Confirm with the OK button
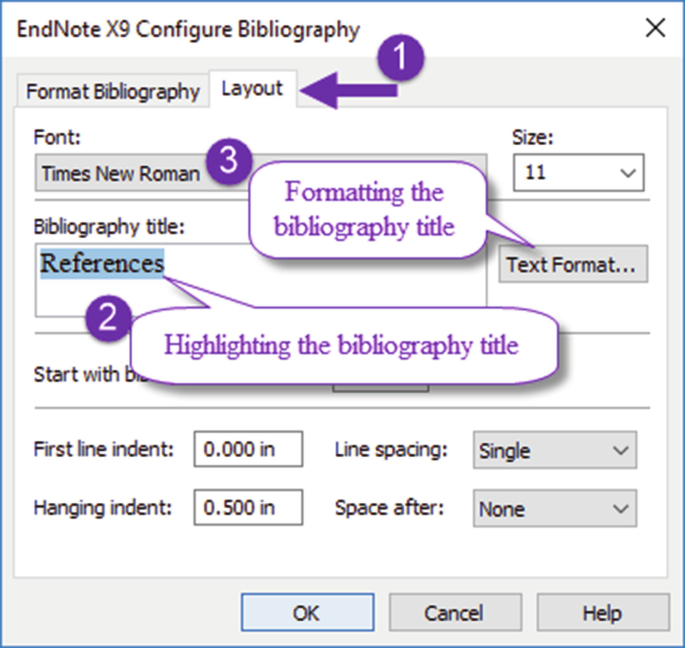This screenshot has width=685, height=648. 306,612
